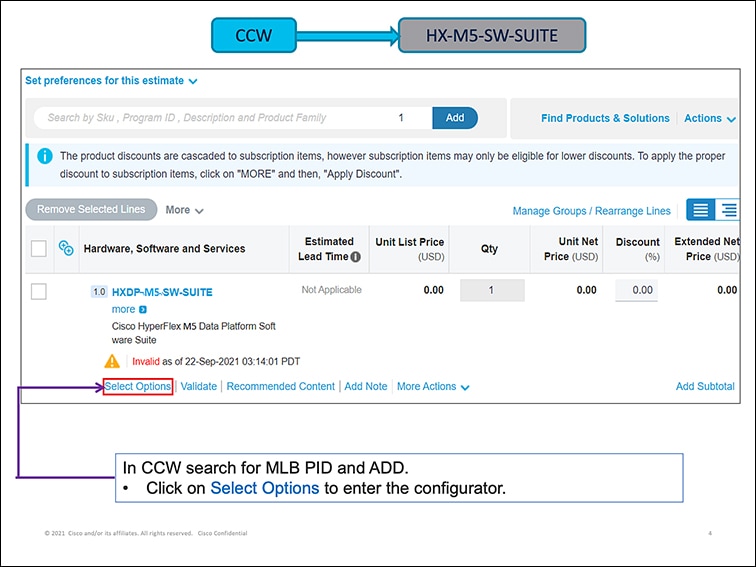Open Find Products & Solutions
The image size is (756, 567).
tap(605, 118)
